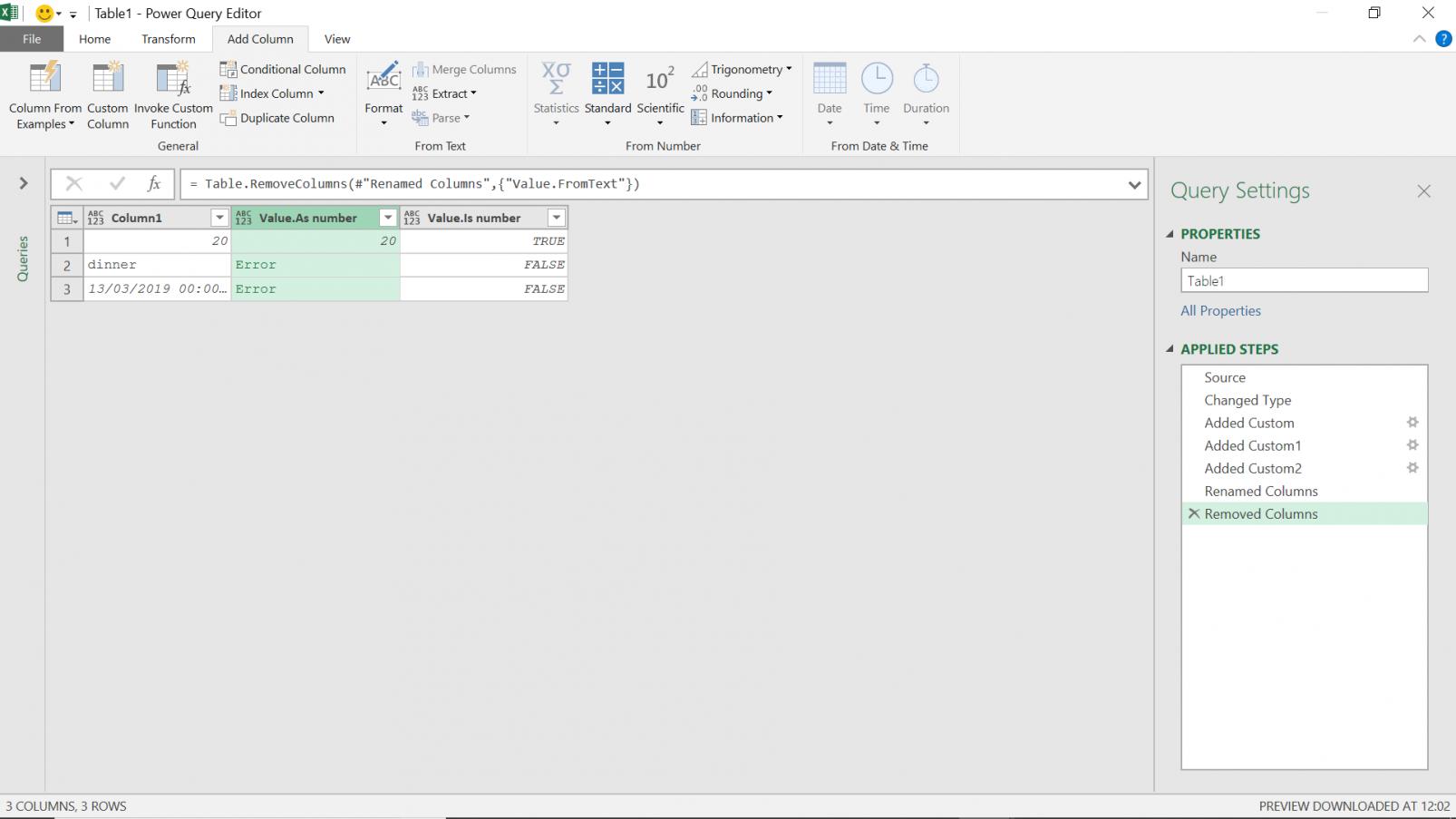Open table menu icon in grid corner
Viewport: 1456px width, 819px height.
pyautogui.click(x=67, y=218)
